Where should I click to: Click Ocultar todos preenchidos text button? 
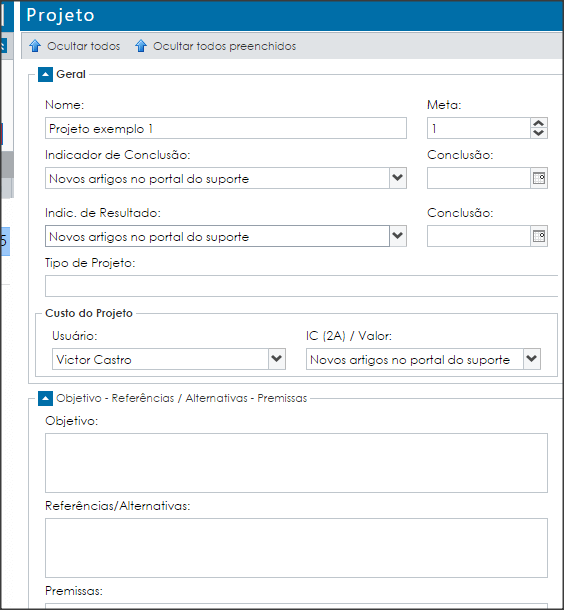[x=224, y=46]
